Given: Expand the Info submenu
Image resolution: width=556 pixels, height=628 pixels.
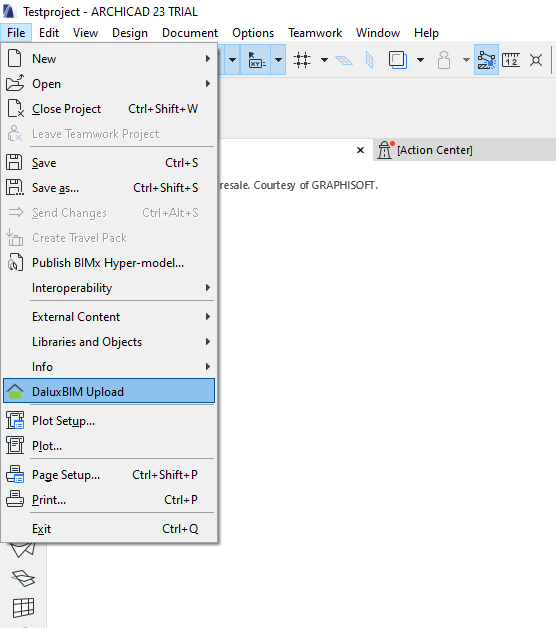Looking at the screenshot, I should 109,366.
